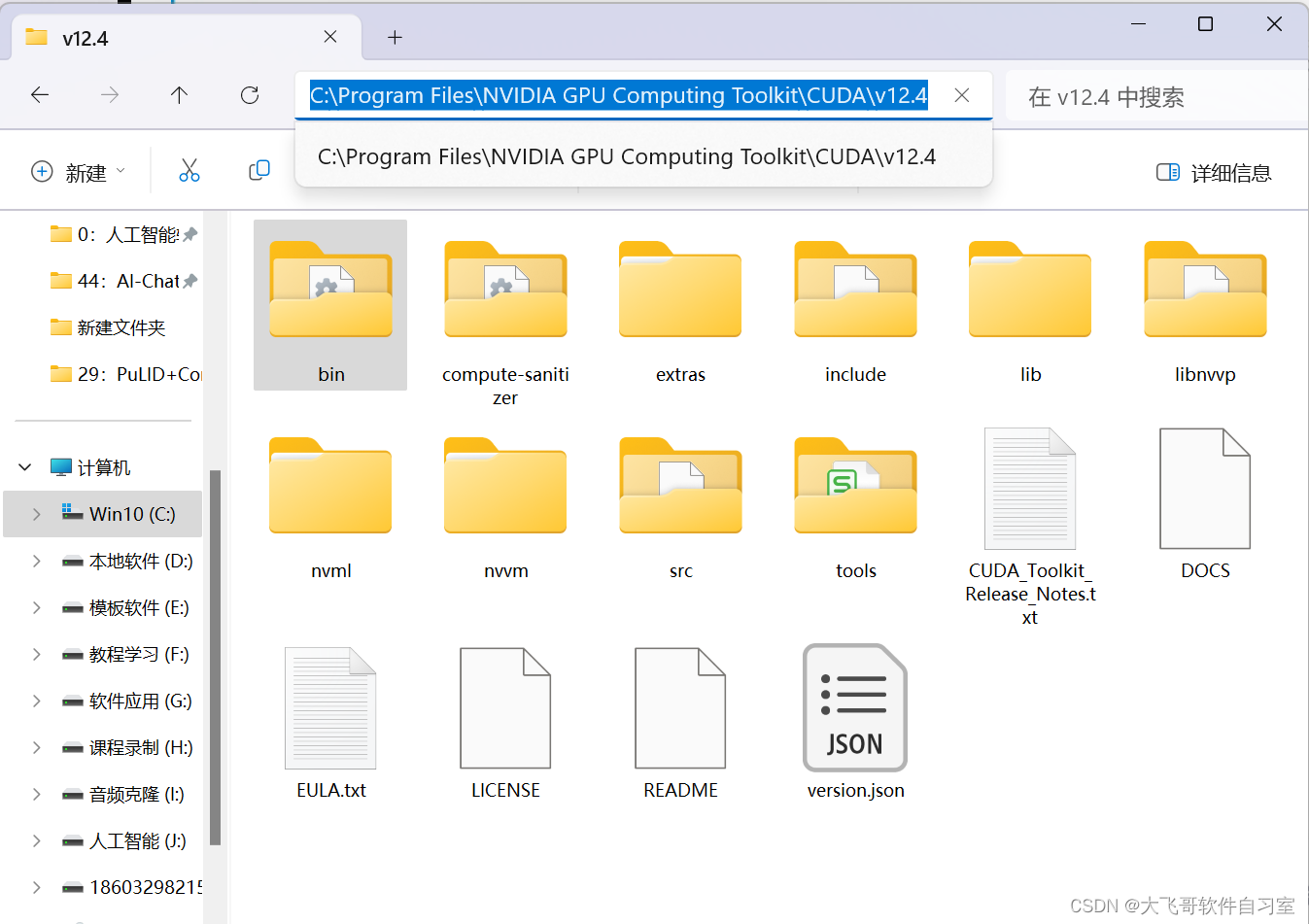Image resolution: width=1309 pixels, height=924 pixels.
Task: Select the DOCS file
Action: pyautogui.click(x=1205, y=503)
